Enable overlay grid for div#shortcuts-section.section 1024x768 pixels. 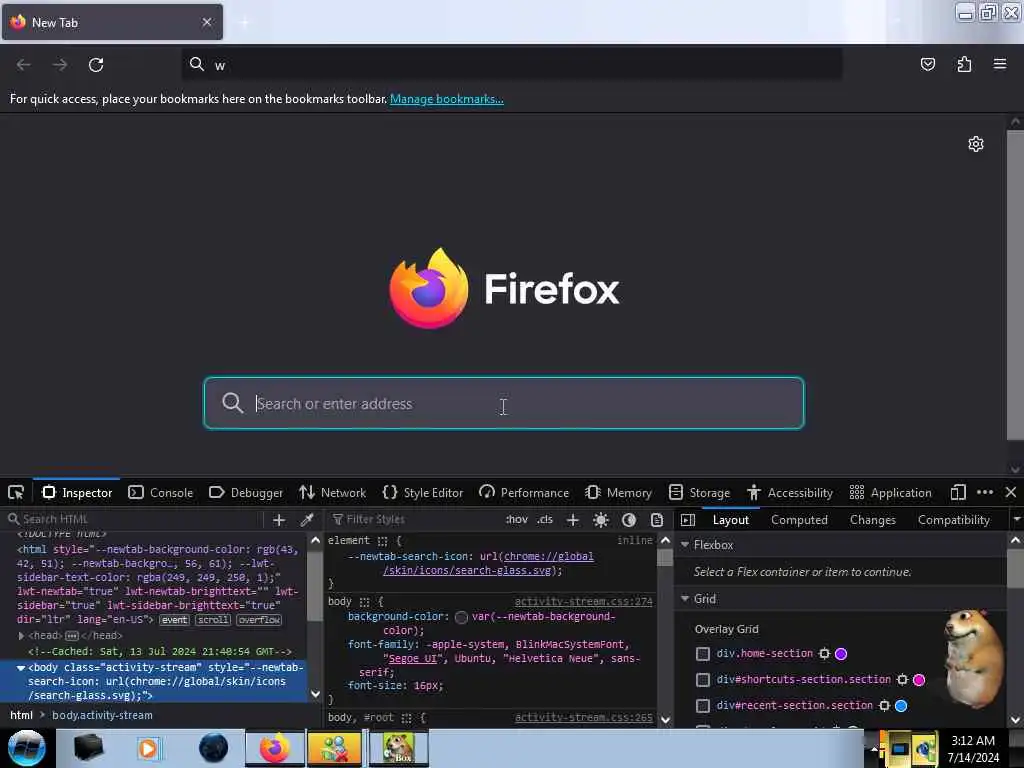[703, 680]
